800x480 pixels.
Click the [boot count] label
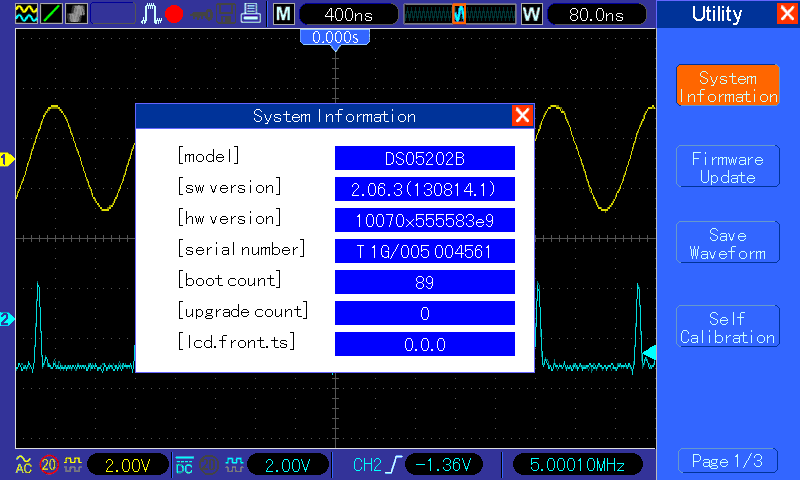229,280
